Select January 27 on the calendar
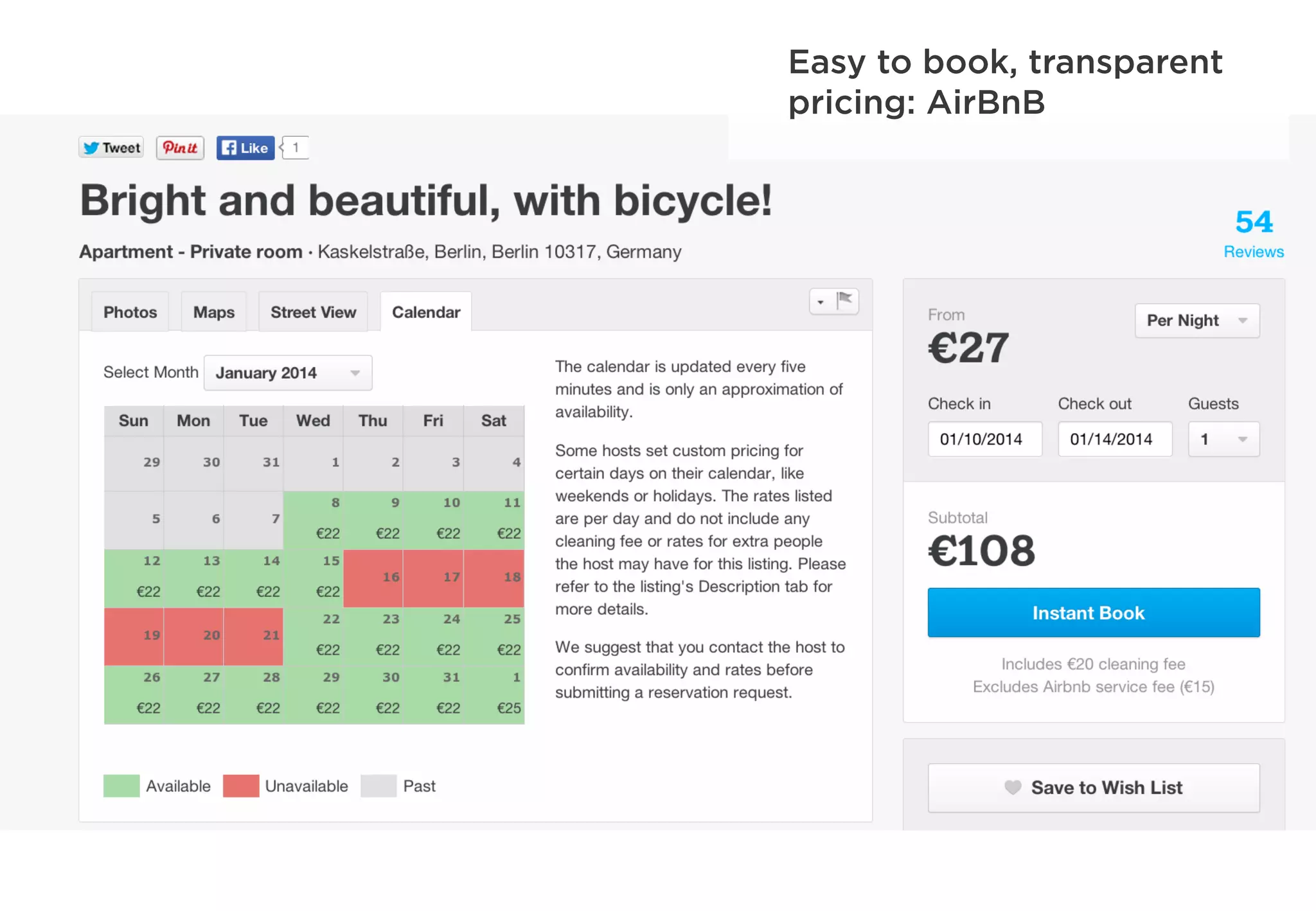Image resolution: width=1316 pixels, height=911 pixels. click(193, 695)
